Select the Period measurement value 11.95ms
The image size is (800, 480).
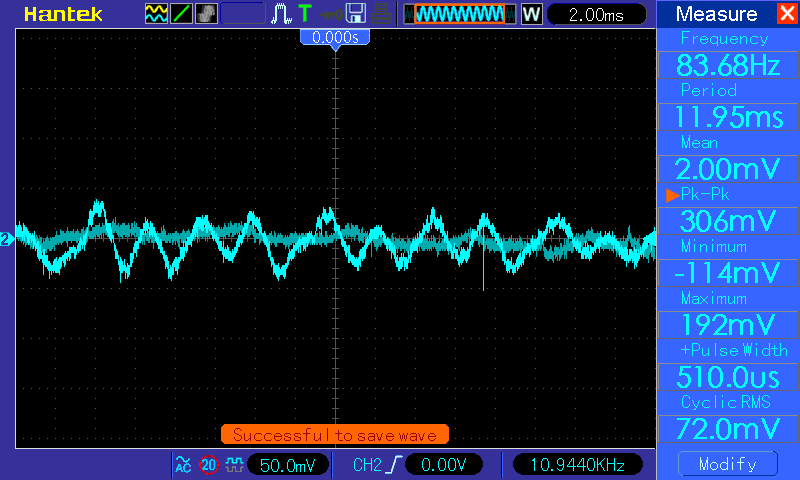728,117
